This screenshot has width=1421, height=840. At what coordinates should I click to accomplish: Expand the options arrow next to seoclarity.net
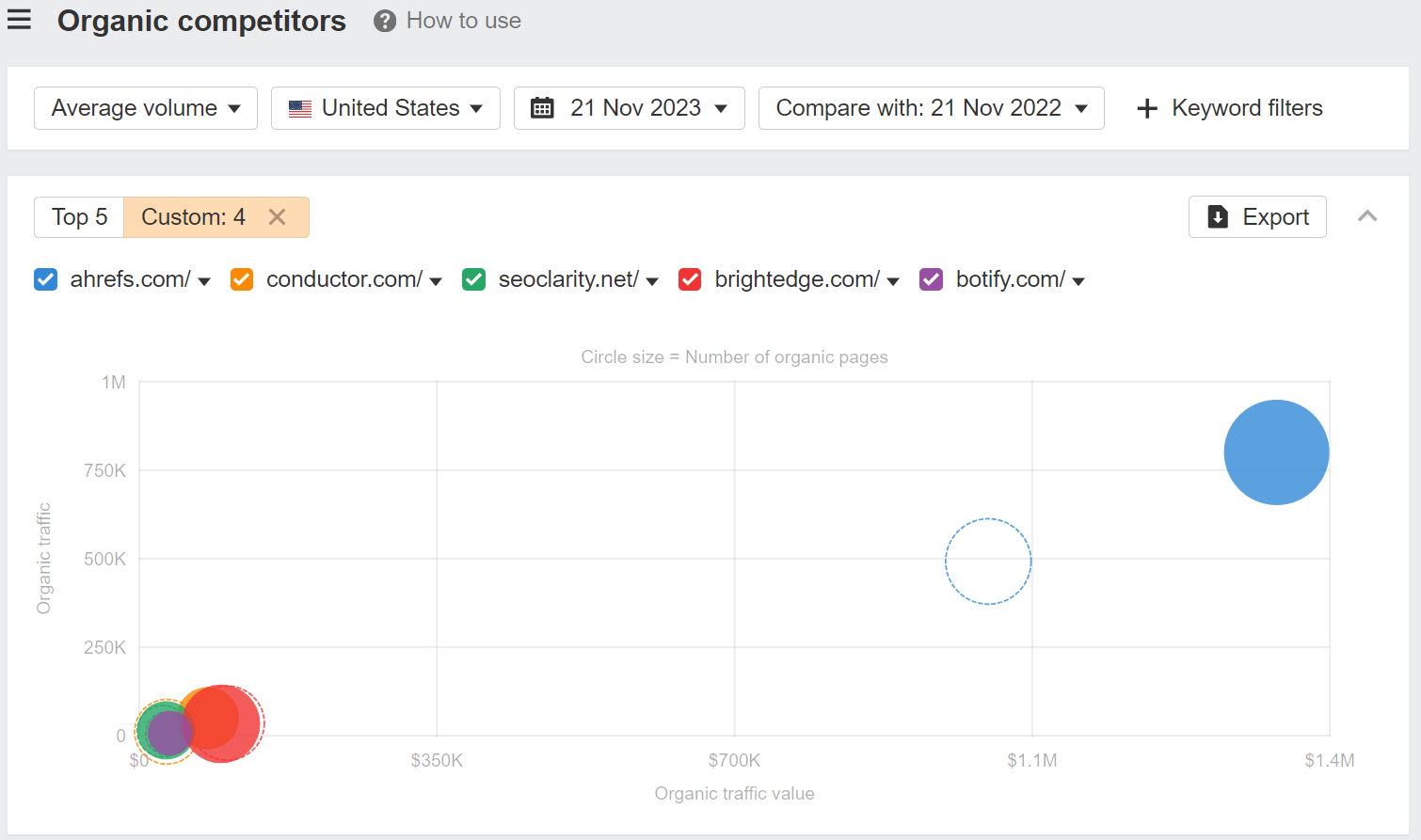pos(651,279)
